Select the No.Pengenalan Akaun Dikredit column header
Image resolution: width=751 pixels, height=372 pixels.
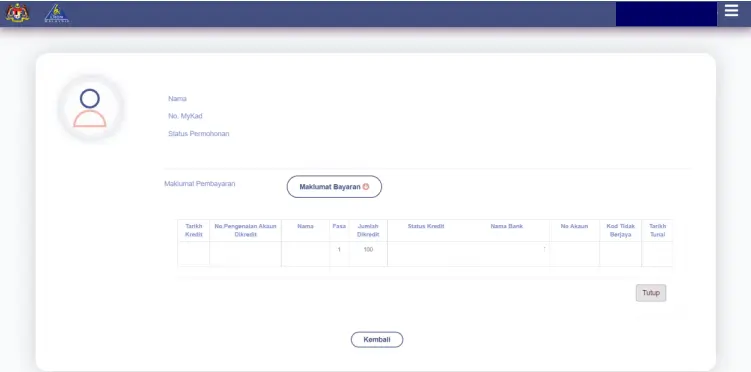[245, 230]
